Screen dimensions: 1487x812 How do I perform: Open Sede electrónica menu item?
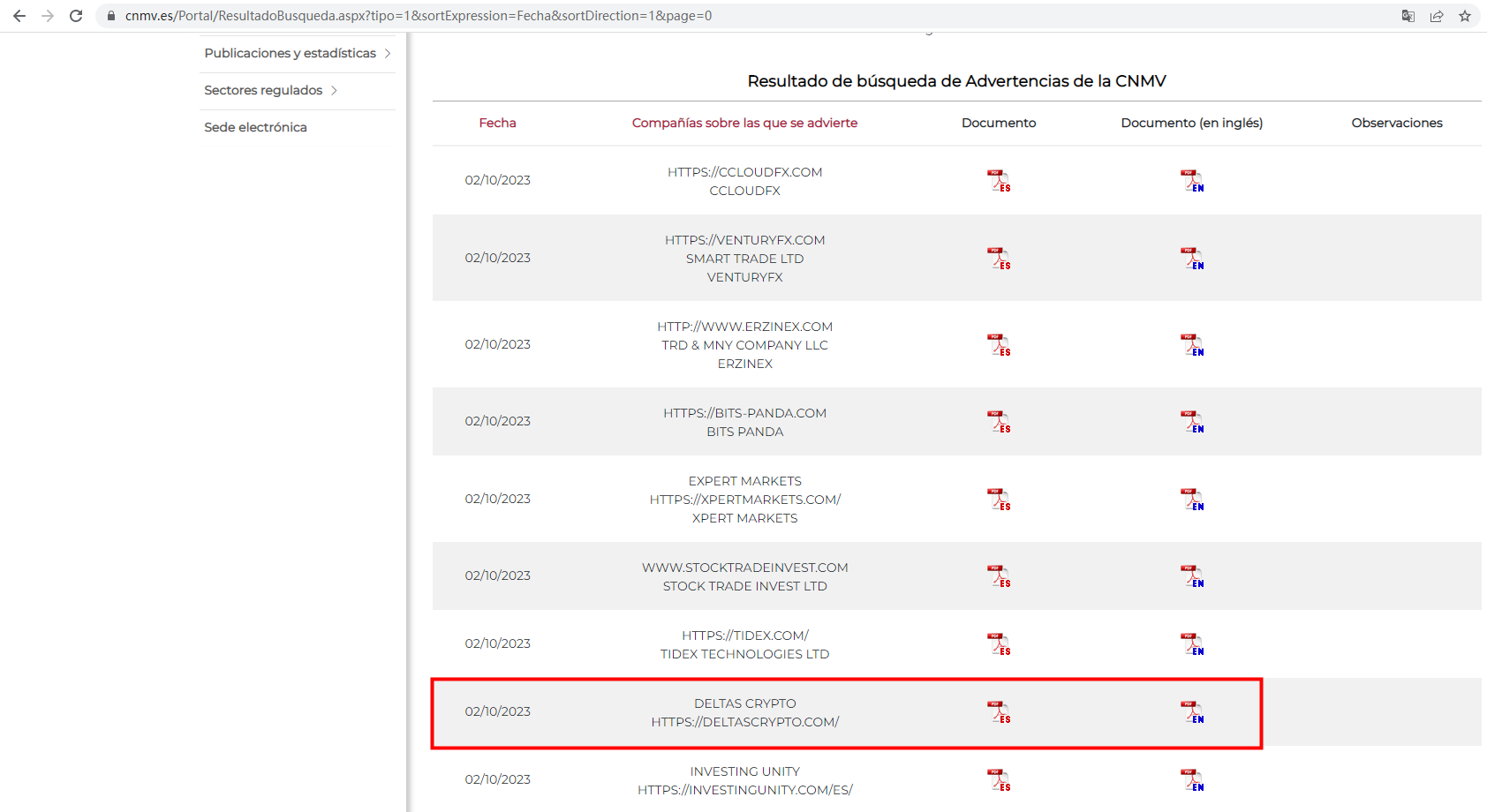tap(255, 127)
